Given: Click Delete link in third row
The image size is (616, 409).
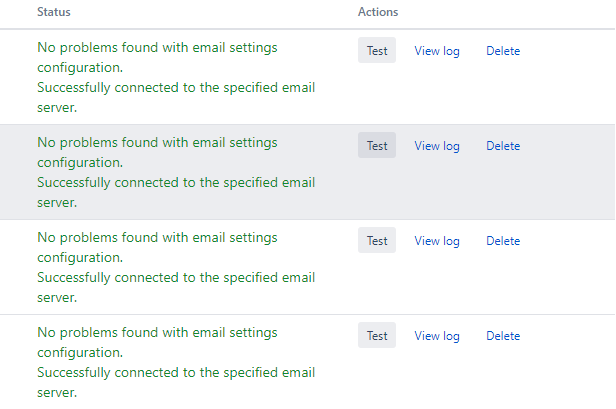Looking at the screenshot, I should 503,241.
